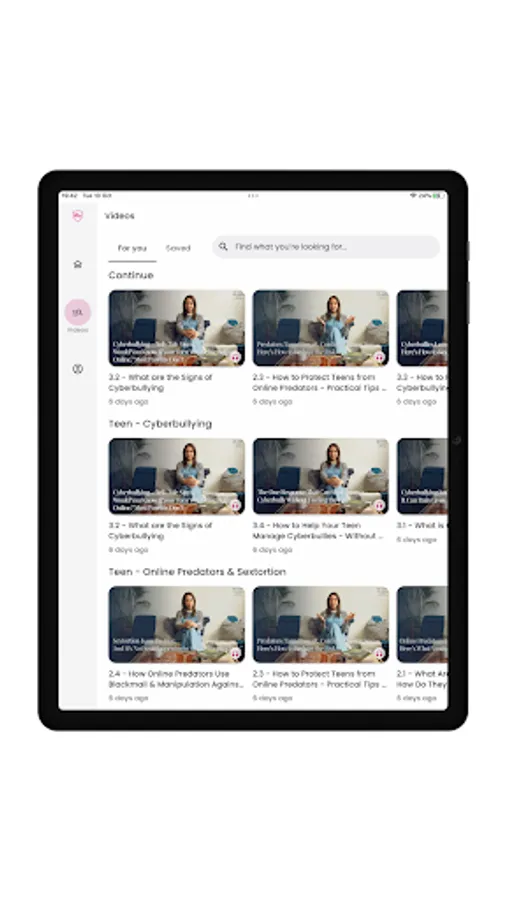The height and width of the screenshot is (900, 506).
Task: Click '6 days ago' under 2.3 in Continue
Action: click(x=272, y=402)
